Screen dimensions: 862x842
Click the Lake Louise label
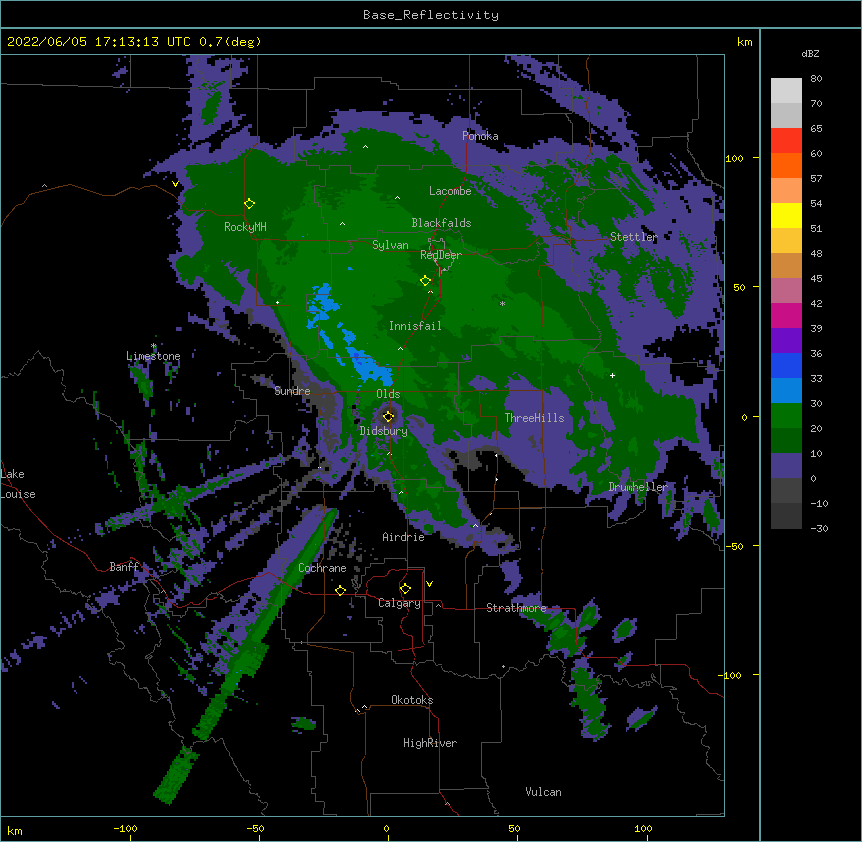pyautogui.click(x=16, y=484)
